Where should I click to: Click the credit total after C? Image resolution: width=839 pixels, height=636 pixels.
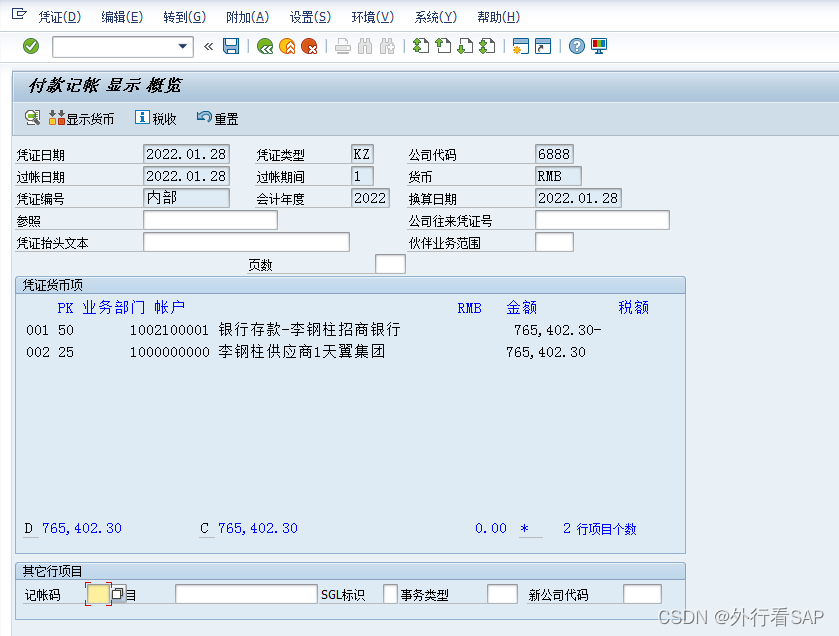(258, 528)
